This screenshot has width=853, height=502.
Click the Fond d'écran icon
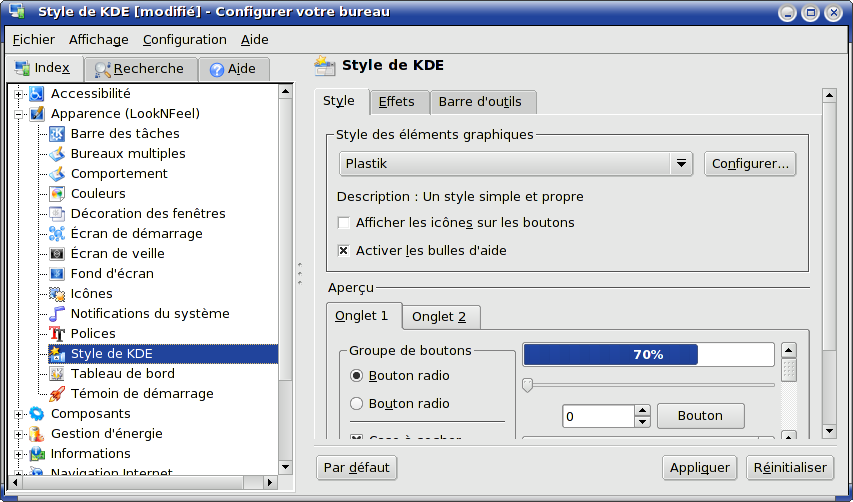coord(57,274)
